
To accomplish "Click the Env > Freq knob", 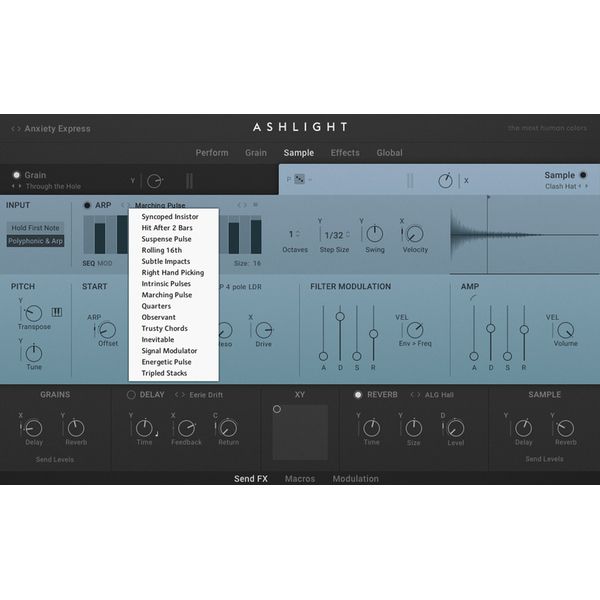I will pos(415,330).
